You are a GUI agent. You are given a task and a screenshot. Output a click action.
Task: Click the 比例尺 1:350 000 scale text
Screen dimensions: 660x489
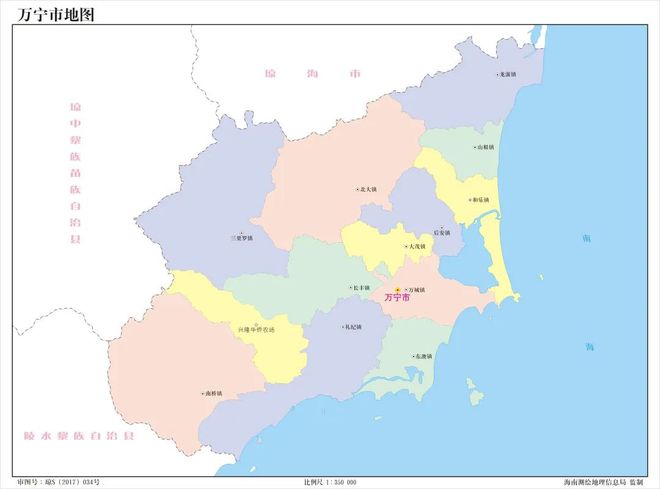330,481
